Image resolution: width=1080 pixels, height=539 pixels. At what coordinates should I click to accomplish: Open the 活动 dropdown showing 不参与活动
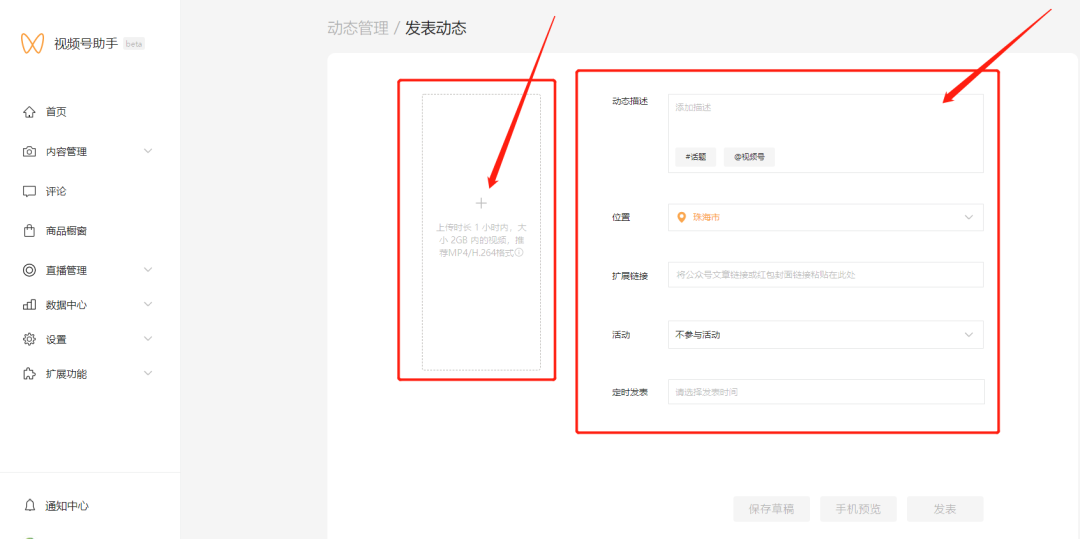point(826,335)
